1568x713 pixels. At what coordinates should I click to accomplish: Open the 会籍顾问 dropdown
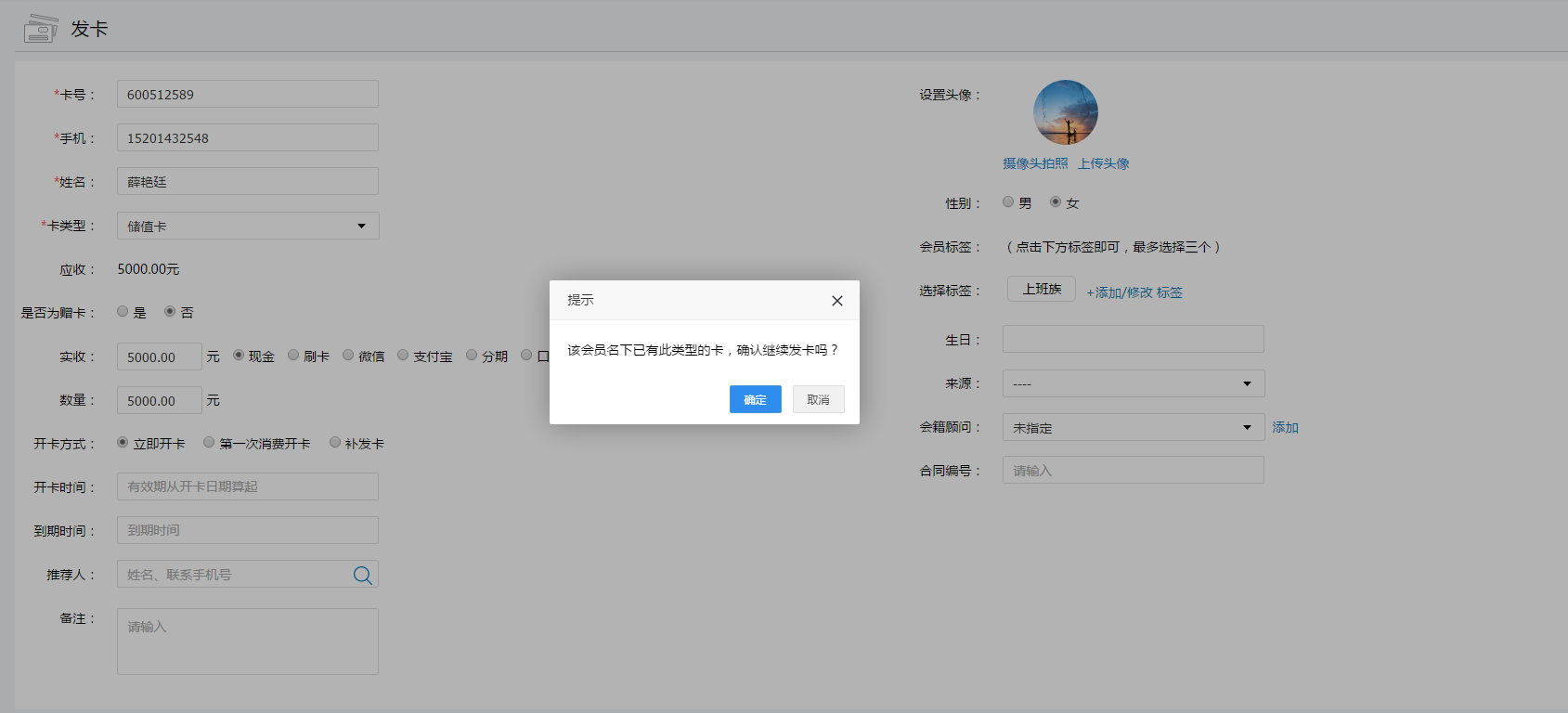pyautogui.click(x=1133, y=427)
